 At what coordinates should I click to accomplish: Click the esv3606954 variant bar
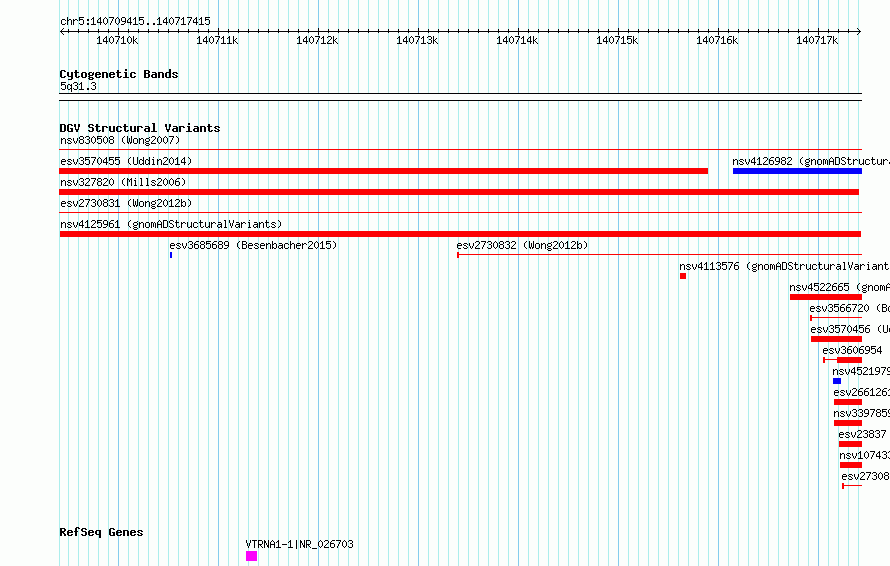(842, 360)
